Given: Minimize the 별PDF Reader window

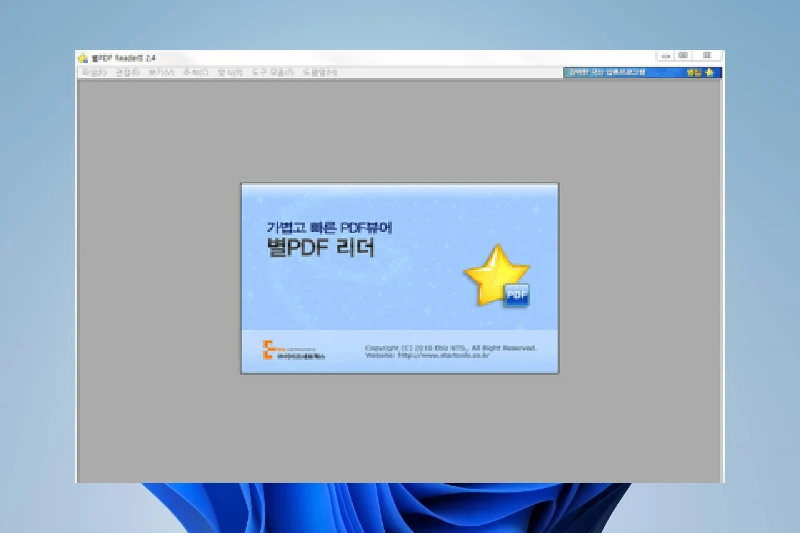Looking at the screenshot, I should tap(665, 56).
